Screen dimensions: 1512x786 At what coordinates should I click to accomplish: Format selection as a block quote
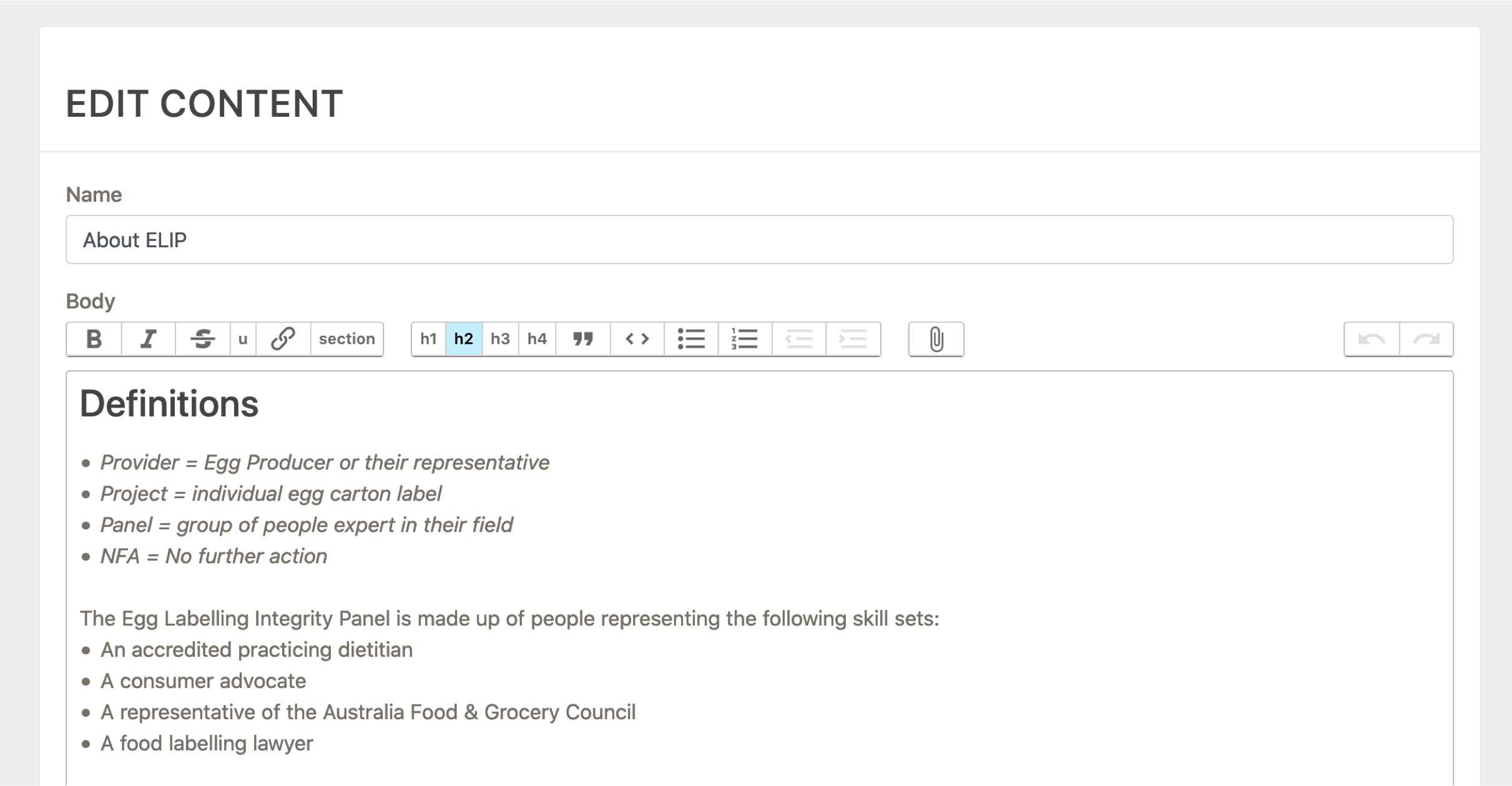pyautogui.click(x=582, y=339)
